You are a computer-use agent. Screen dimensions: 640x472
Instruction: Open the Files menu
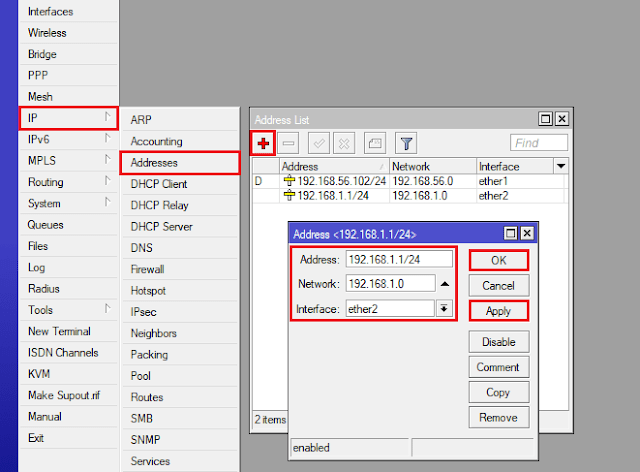pos(69,246)
